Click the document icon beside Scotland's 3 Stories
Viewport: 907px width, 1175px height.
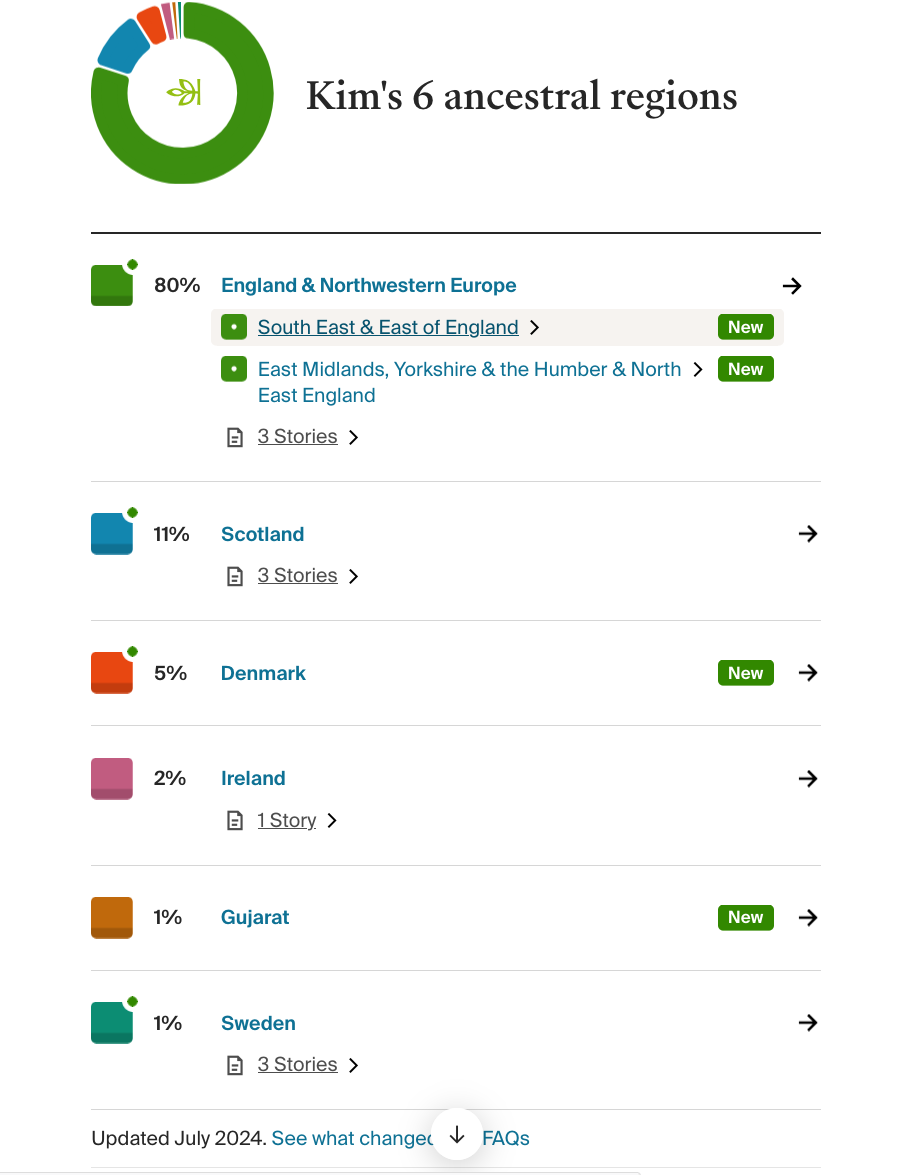[x=235, y=576]
